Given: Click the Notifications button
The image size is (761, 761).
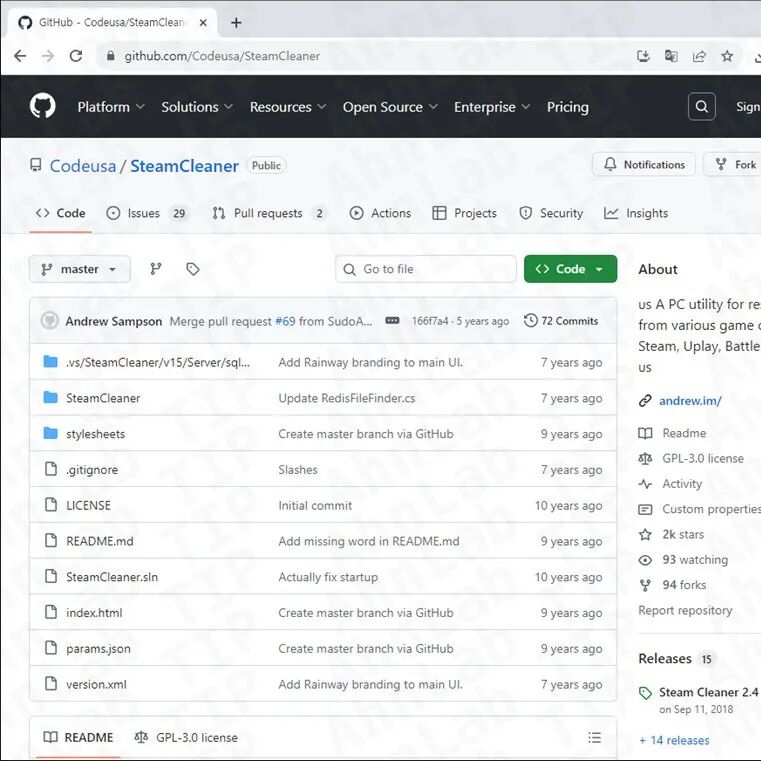Looking at the screenshot, I should pos(644,165).
